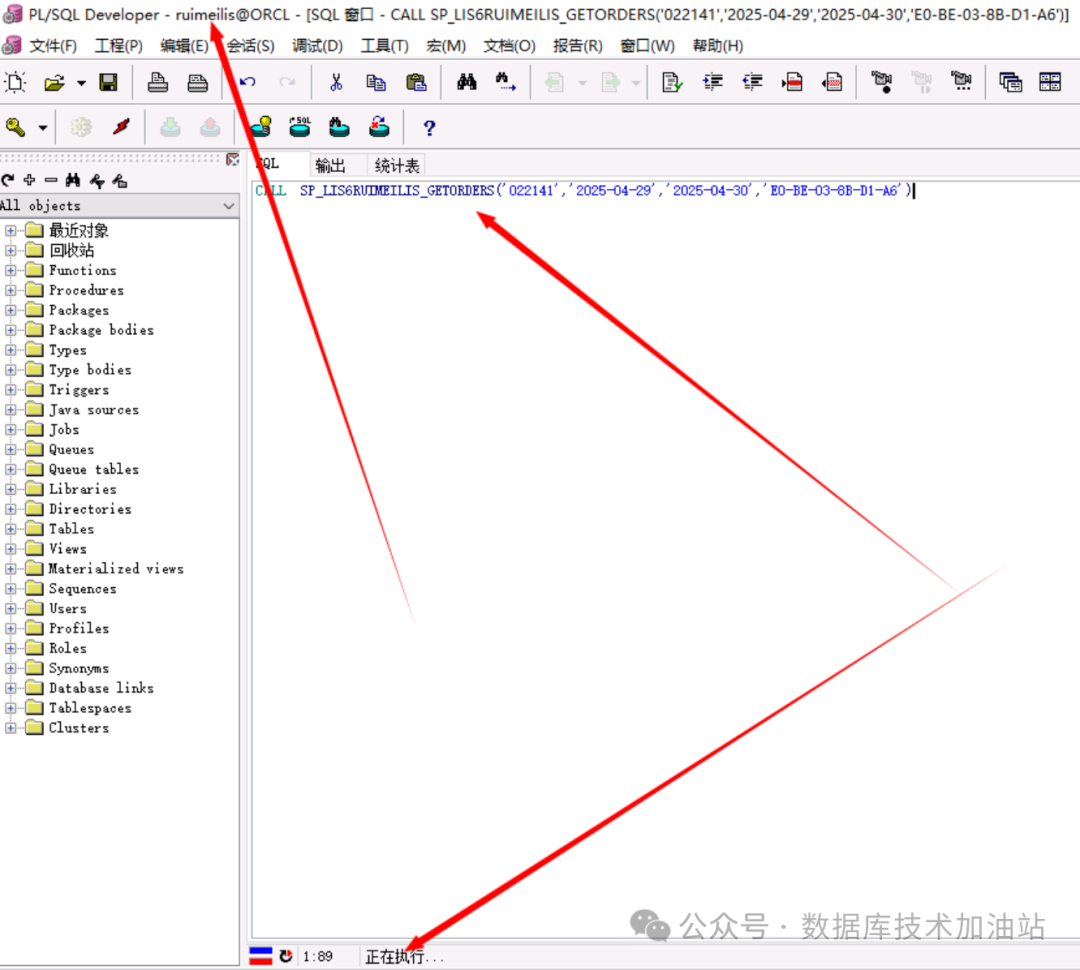Click the 正在执行... status text

click(404, 957)
